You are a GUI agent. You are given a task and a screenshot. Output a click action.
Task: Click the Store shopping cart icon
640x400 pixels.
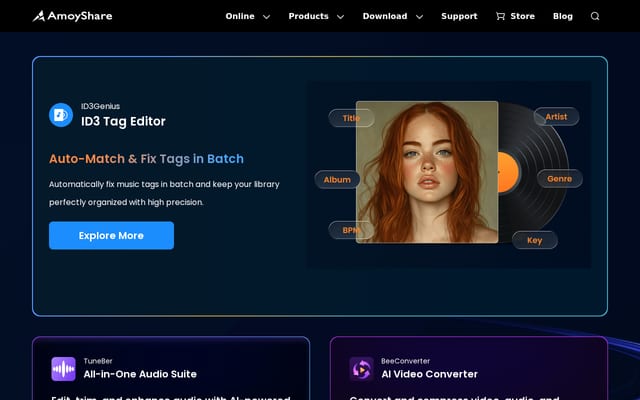click(x=500, y=16)
